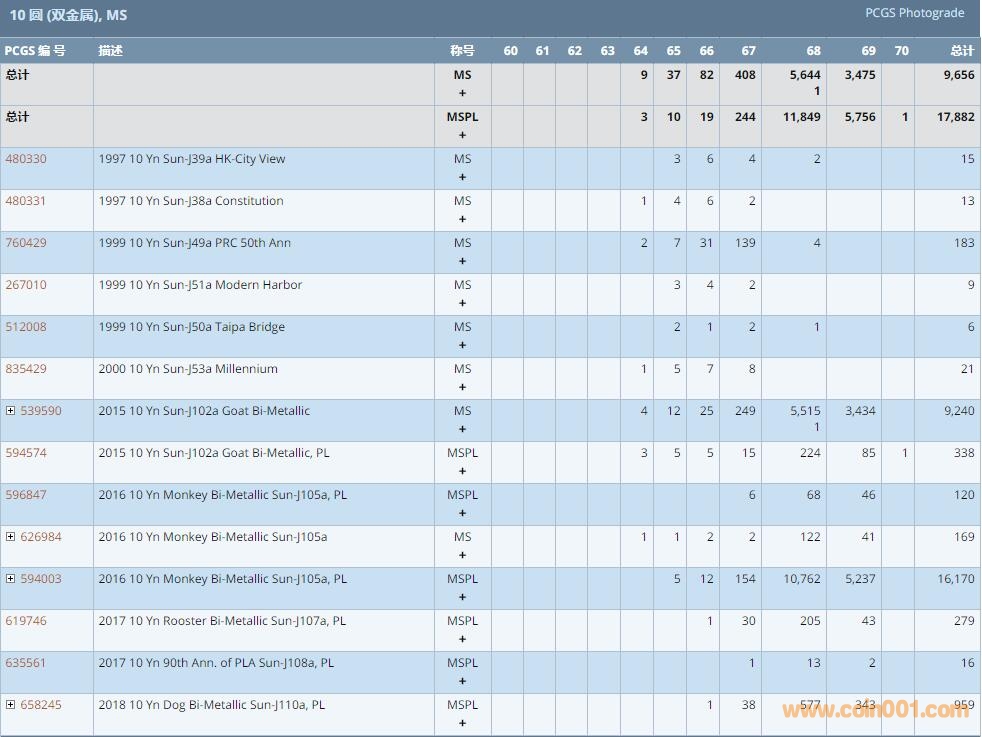Open the PCGS Photograde link
Viewport: 982px width, 737px height.
(914, 13)
